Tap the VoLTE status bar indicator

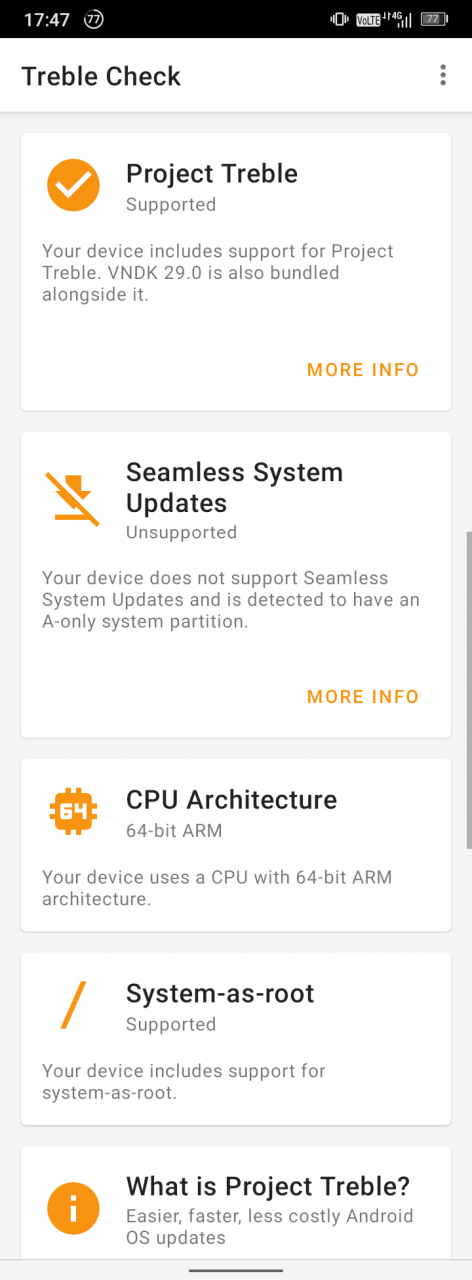click(368, 19)
